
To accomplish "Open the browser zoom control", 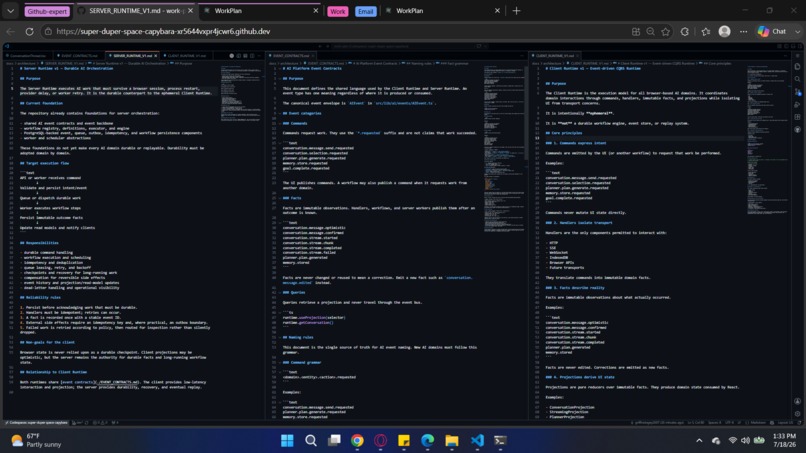I will click(x=650, y=31).
